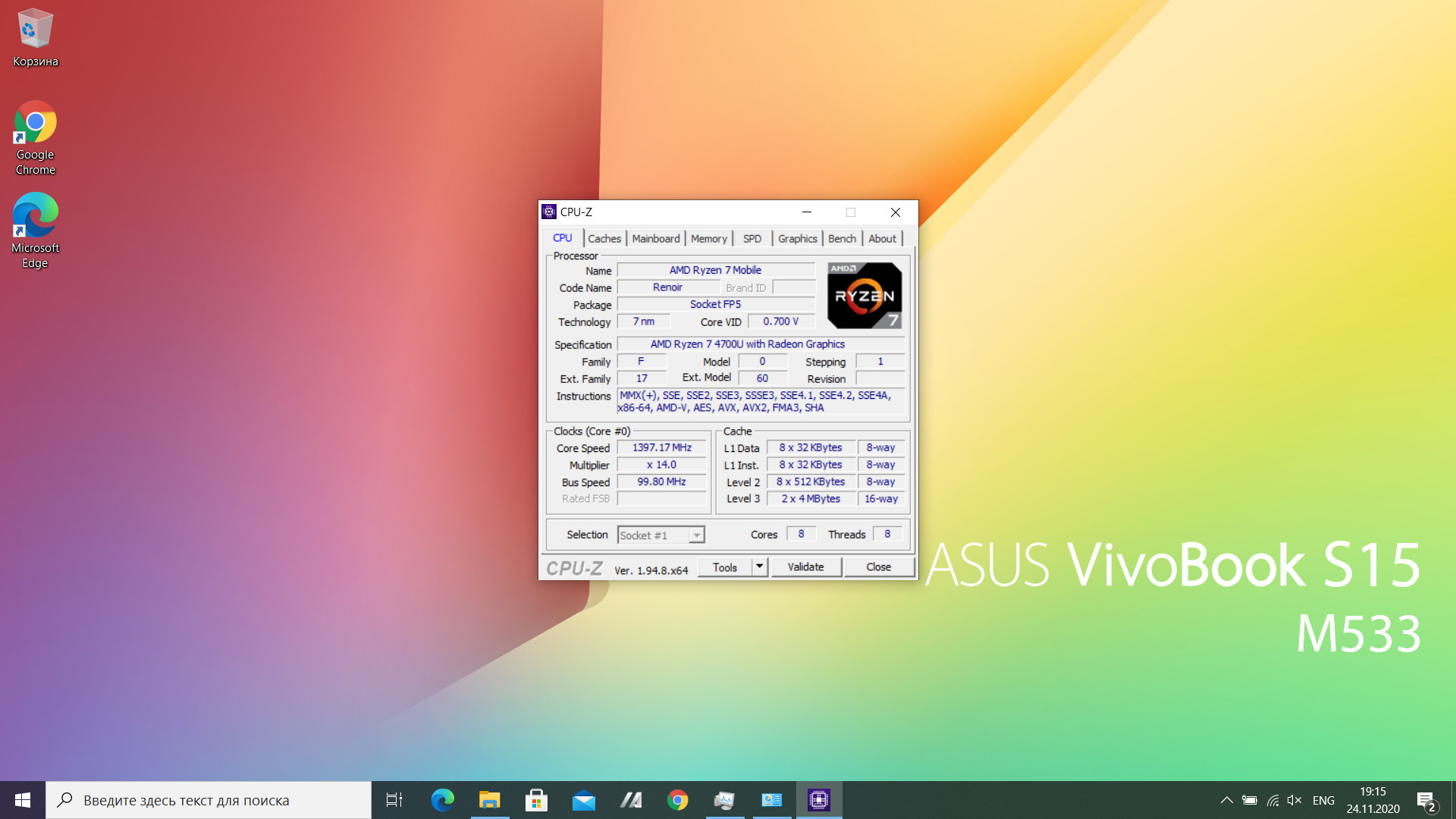Click the Validate button
The height and width of the screenshot is (819, 1456).
[805, 567]
